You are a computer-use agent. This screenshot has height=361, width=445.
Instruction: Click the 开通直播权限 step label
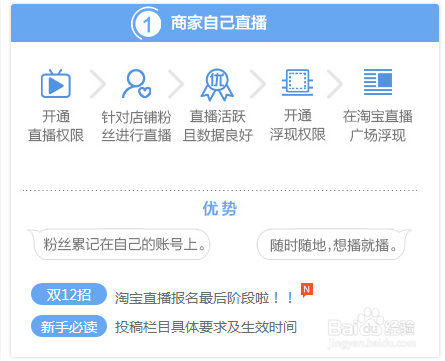point(56,126)
